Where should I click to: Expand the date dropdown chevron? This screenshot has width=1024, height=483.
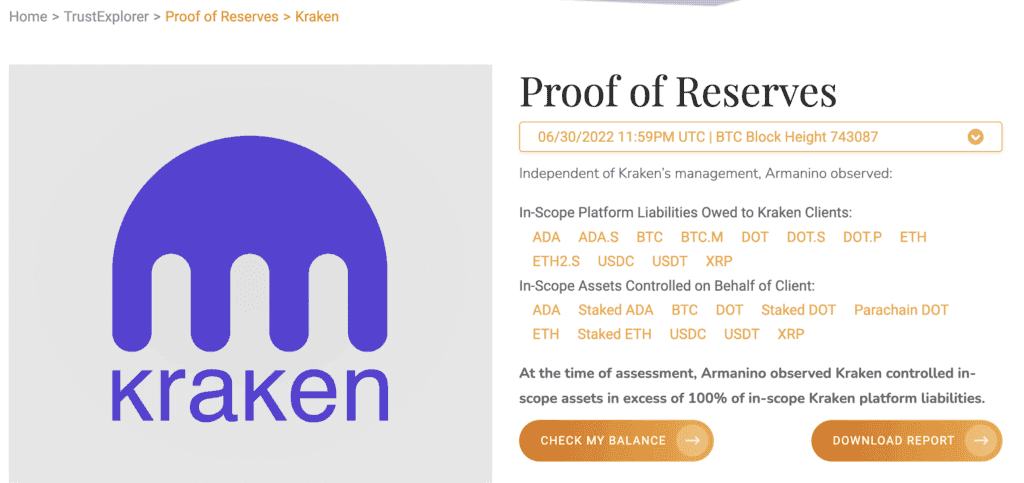coord(976,137)
